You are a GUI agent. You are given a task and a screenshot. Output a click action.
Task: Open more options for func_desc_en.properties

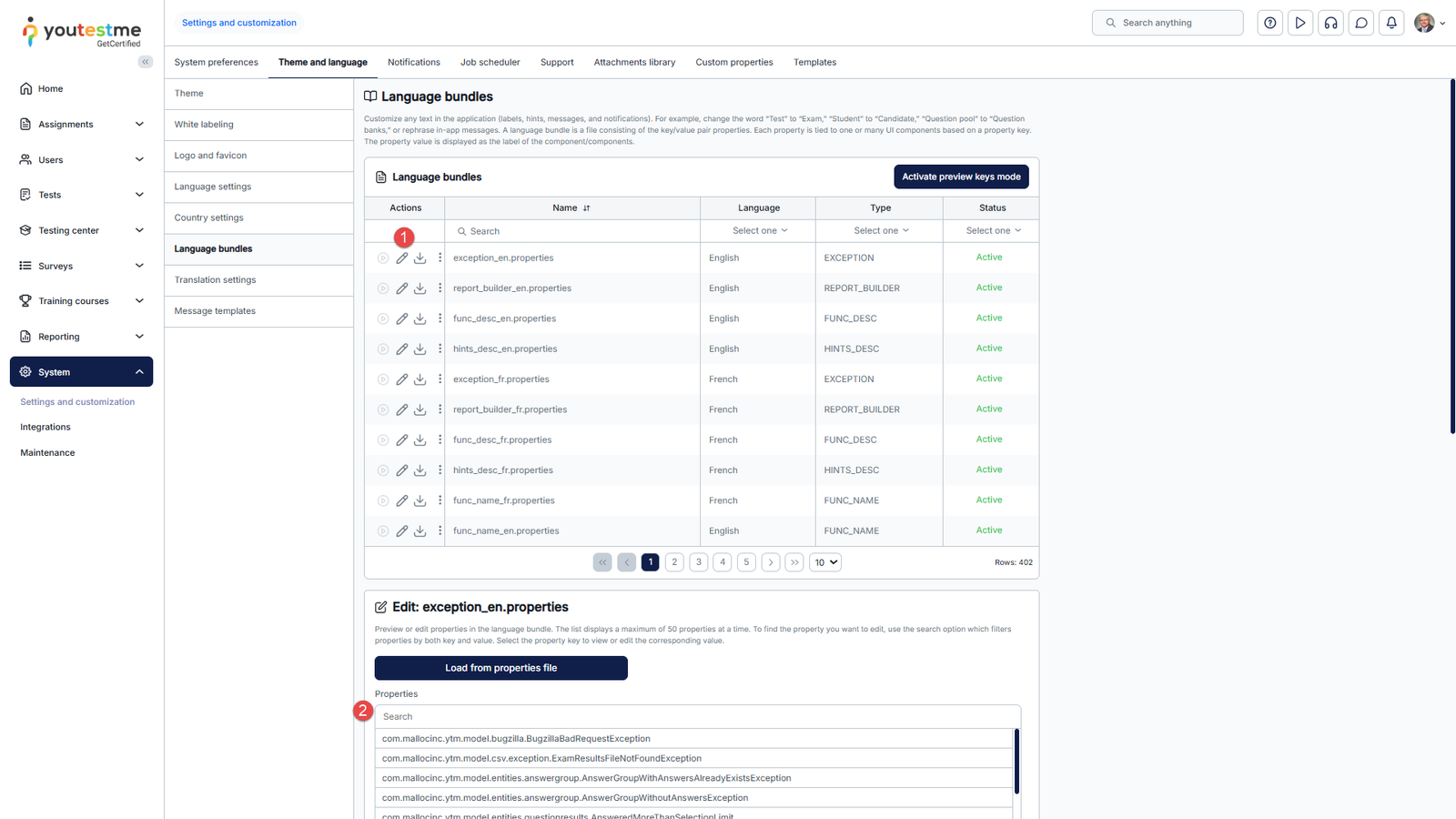[x=440, y=318]
